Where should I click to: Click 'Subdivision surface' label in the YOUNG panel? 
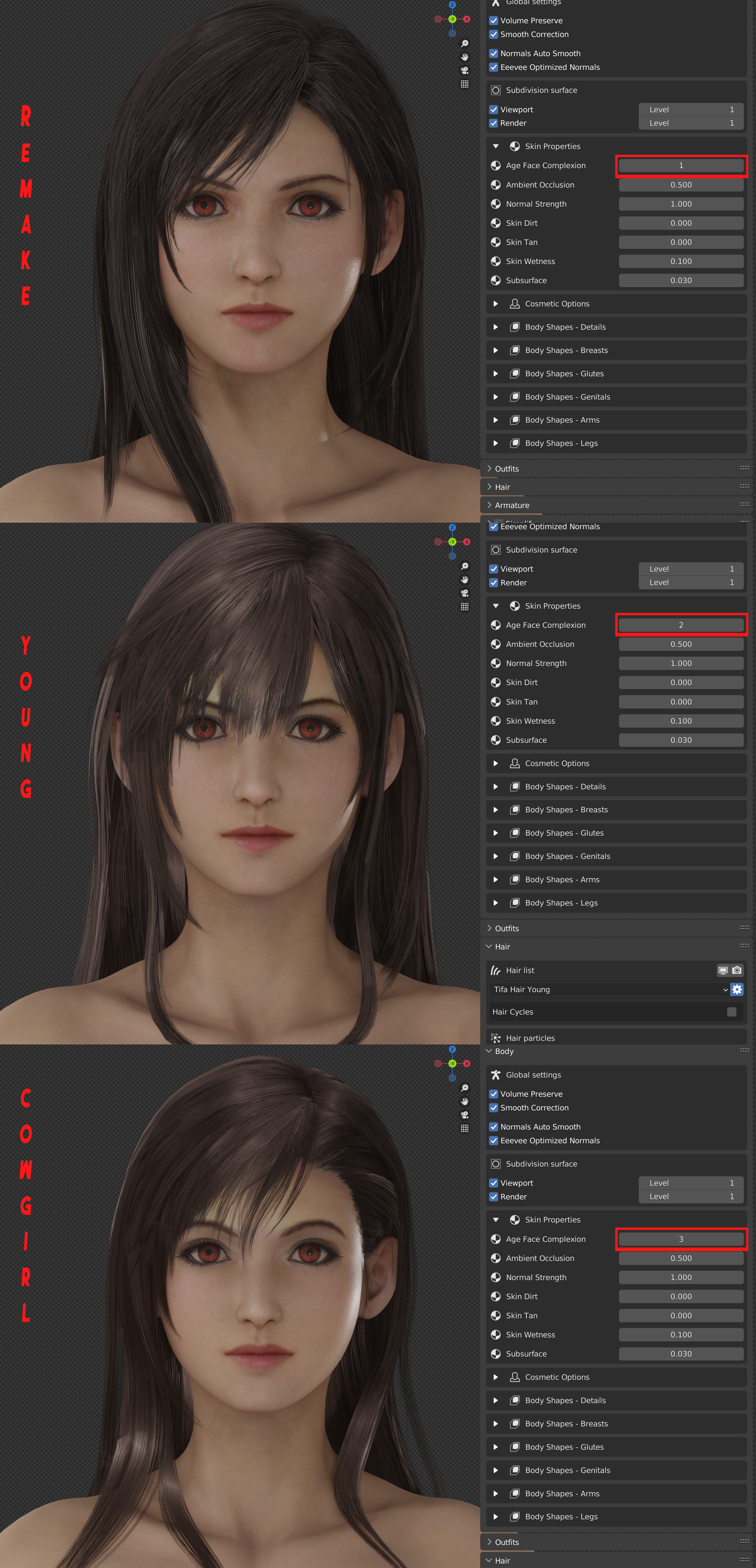541,550
